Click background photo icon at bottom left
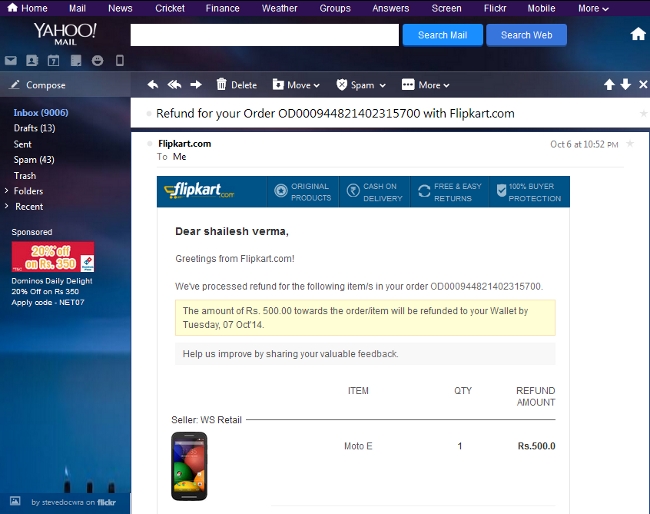The image size is (650, 514). [15, 501]
